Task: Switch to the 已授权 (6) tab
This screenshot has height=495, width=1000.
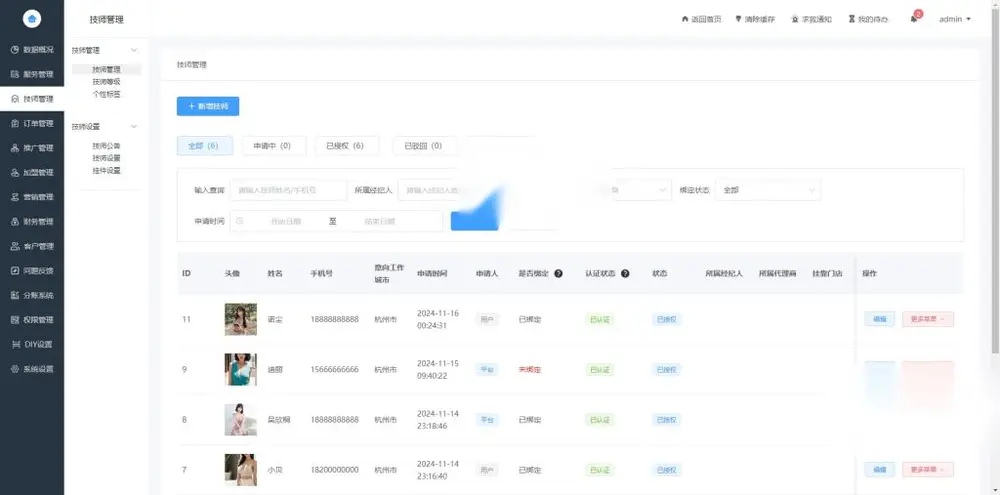Action: (347, 145)
